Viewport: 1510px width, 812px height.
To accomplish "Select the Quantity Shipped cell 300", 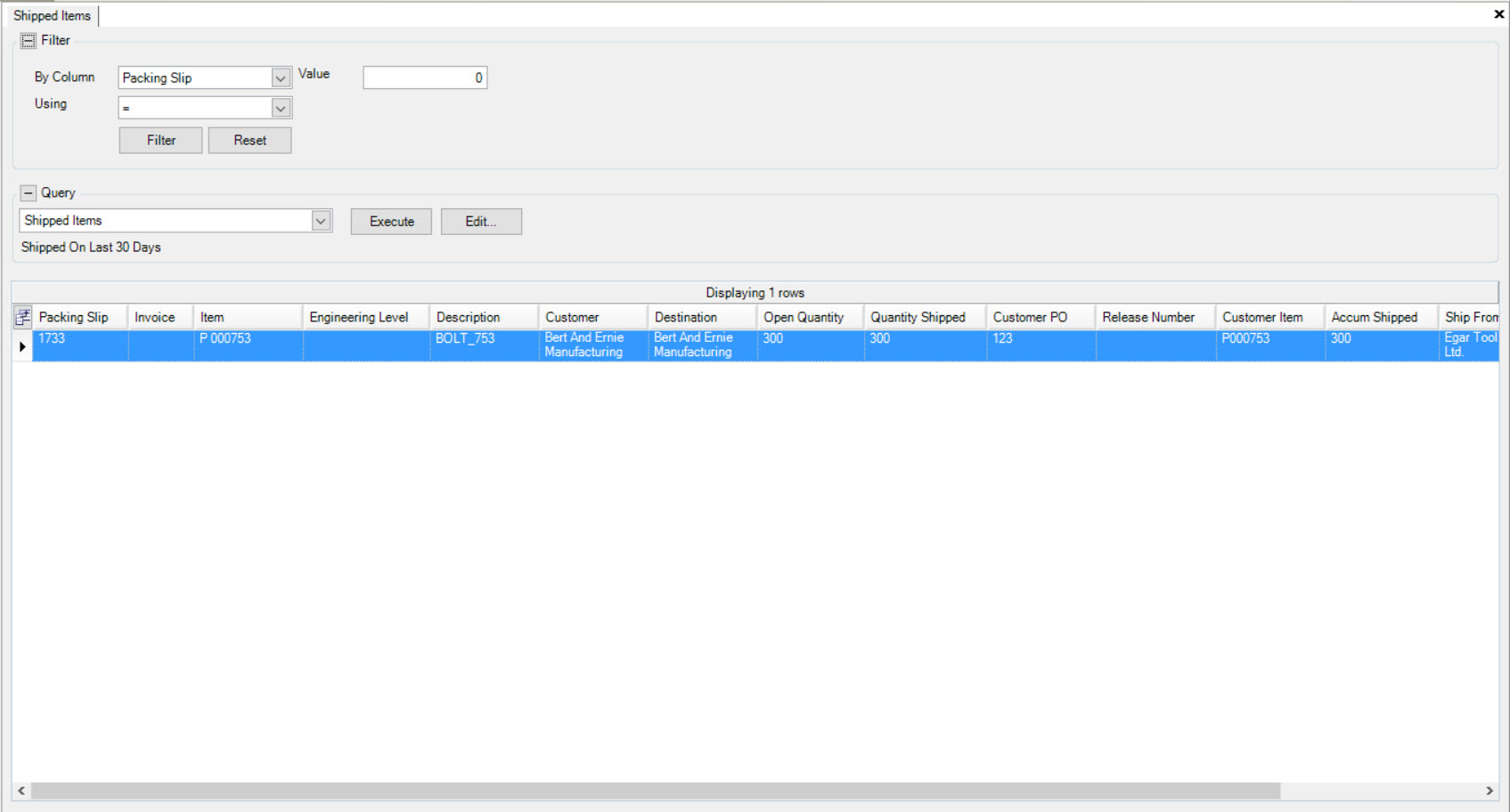I will point(926,345).
